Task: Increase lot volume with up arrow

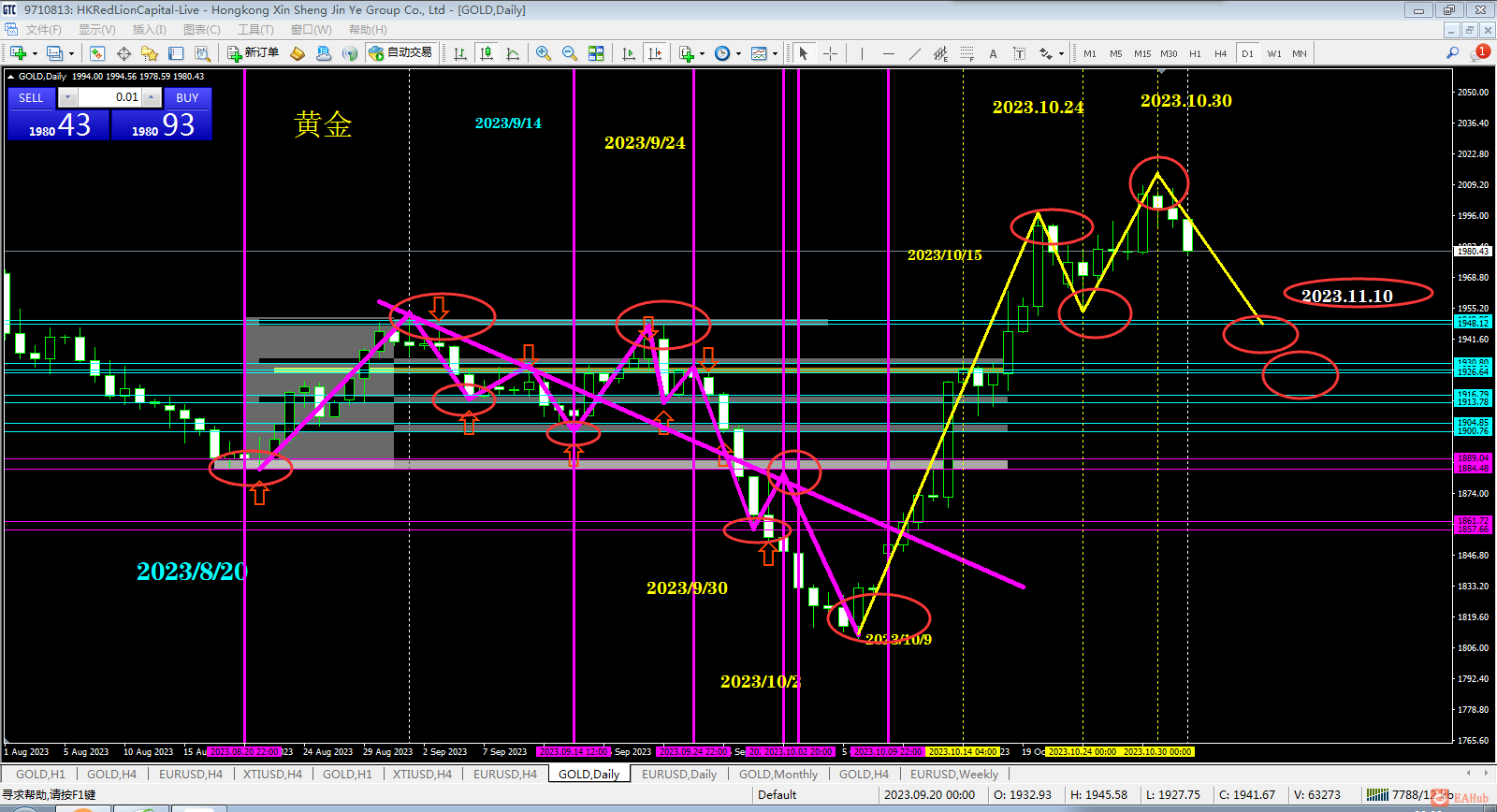Action: (x=152, y=97)
